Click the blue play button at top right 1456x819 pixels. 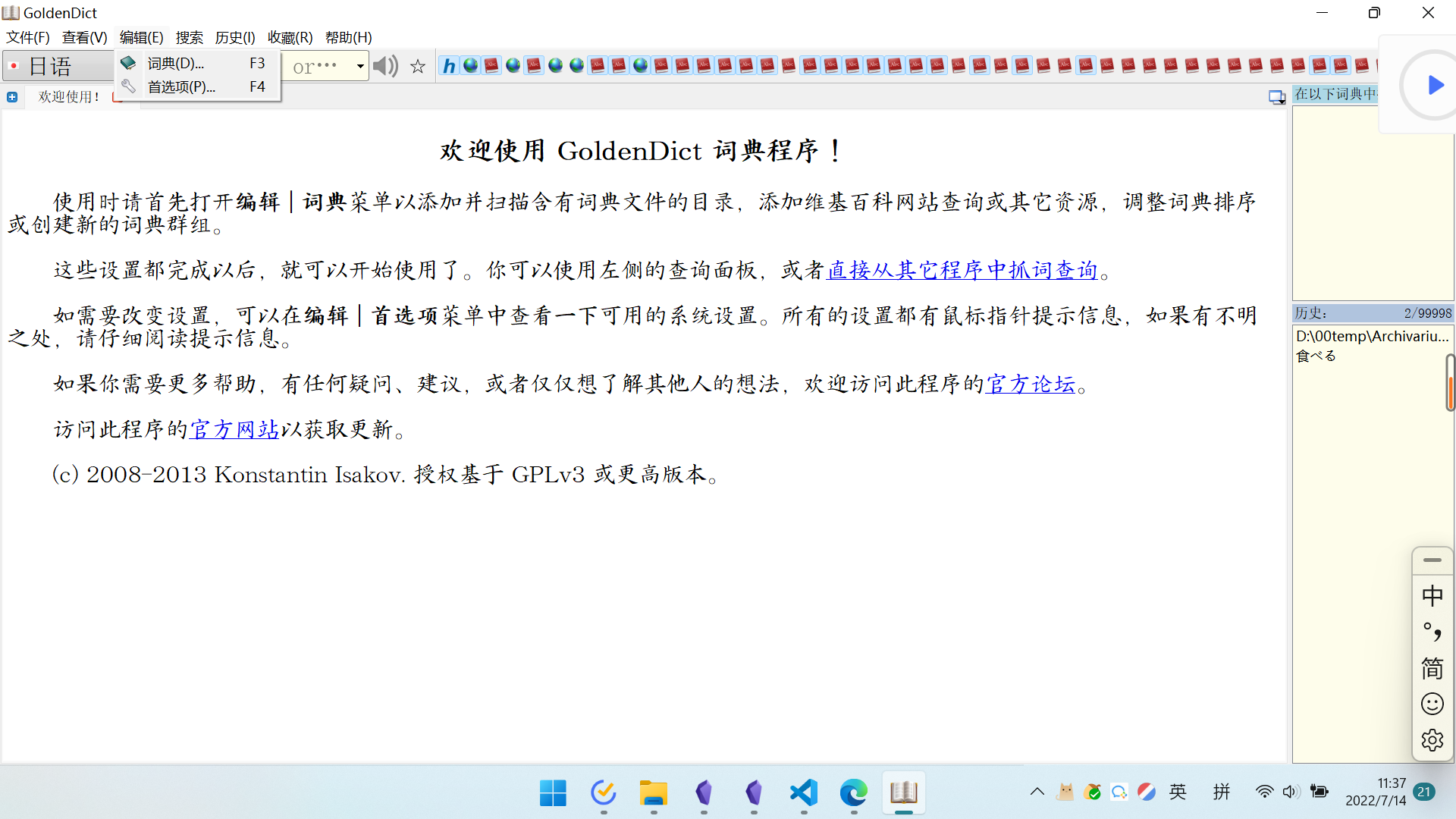pyautogui.click(x=1435, y=85)
